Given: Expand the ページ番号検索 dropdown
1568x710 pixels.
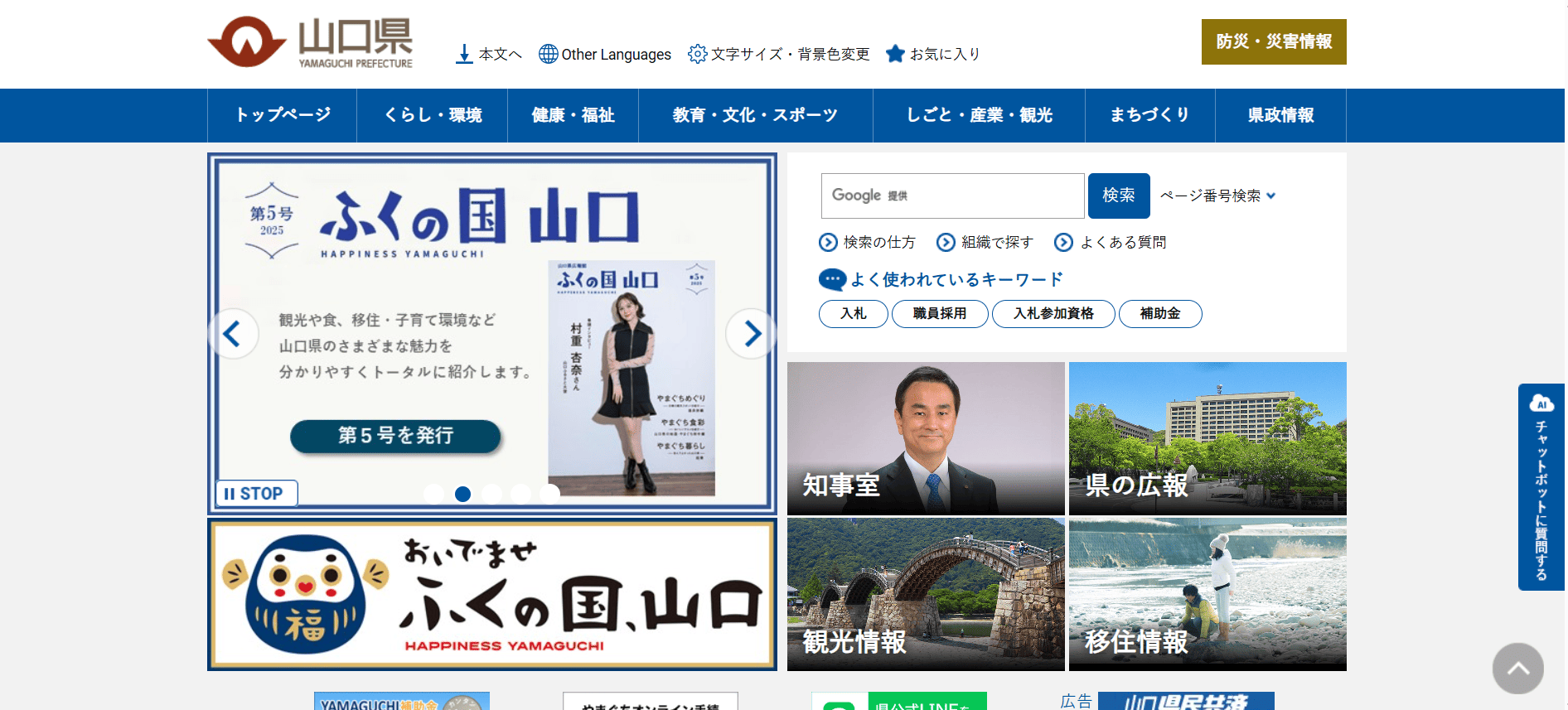Looking at the screenshot, I should 1217,196.
